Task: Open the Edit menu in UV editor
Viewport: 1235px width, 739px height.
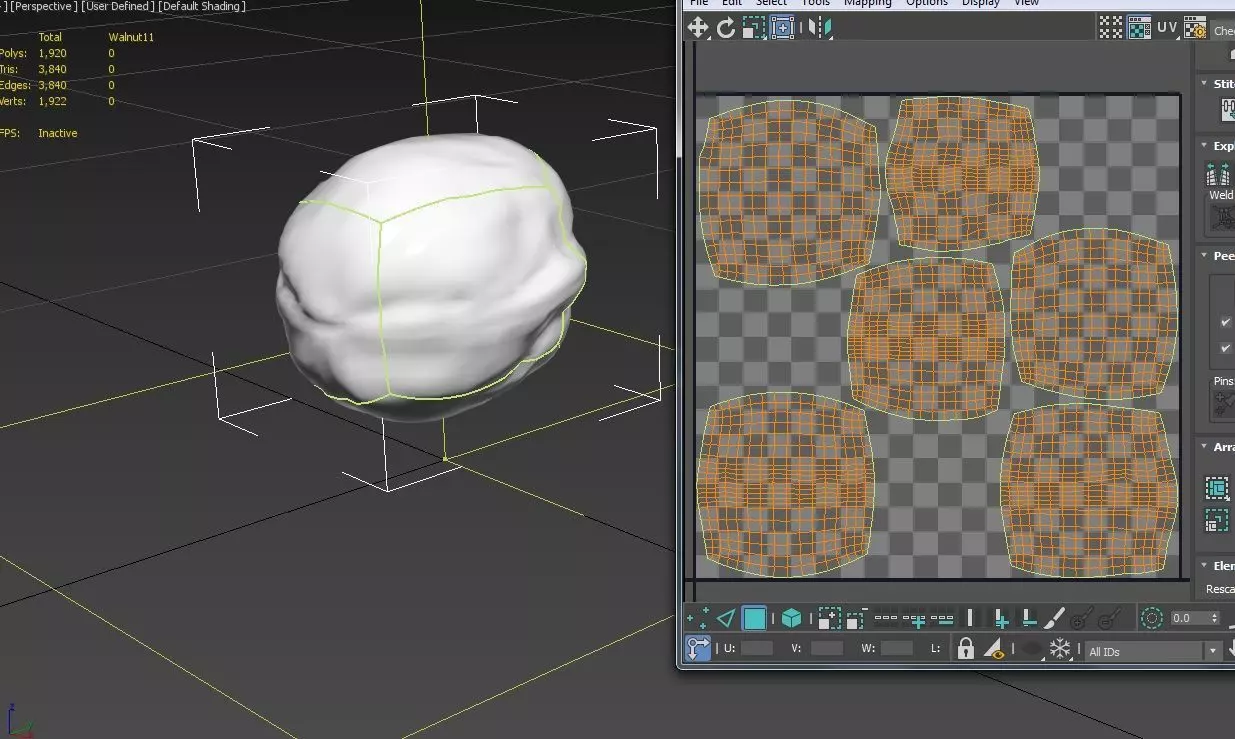Action: (x=732, y=3)
